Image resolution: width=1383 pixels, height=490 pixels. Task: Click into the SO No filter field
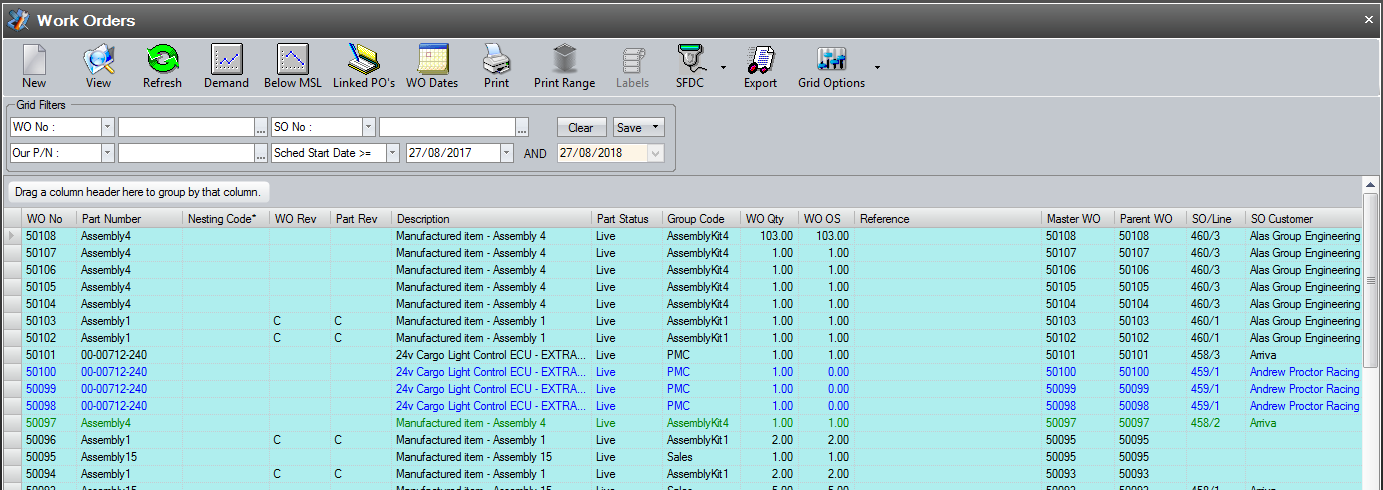(446, 127)
